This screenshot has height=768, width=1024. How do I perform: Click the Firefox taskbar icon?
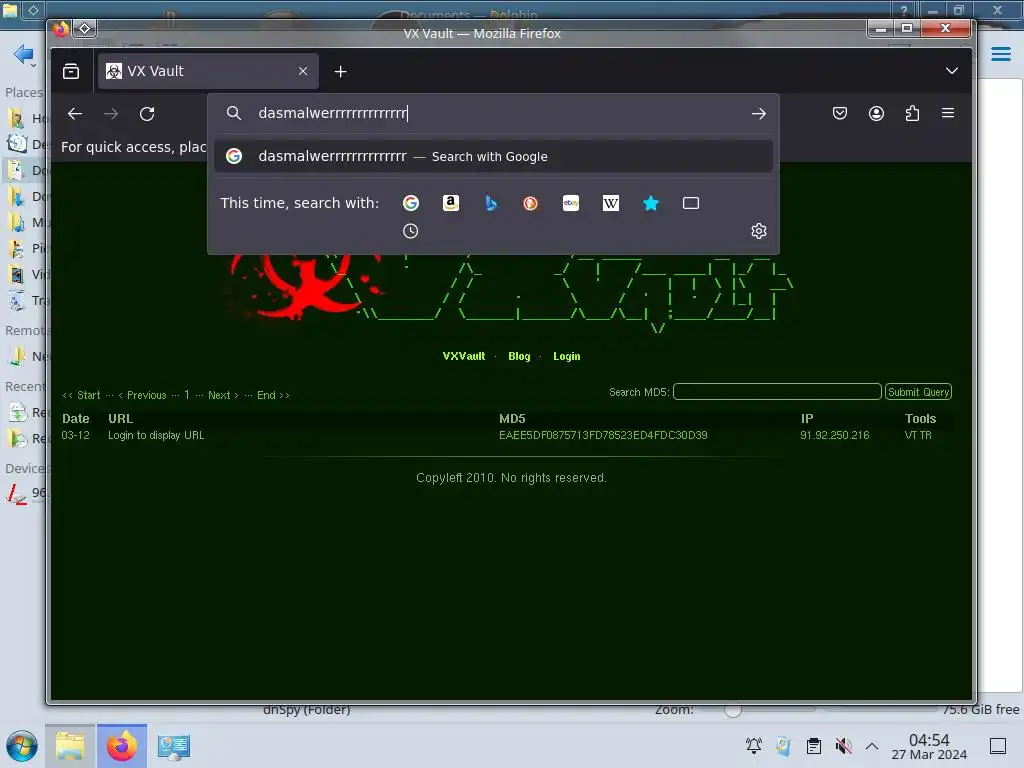pos(122,746)
